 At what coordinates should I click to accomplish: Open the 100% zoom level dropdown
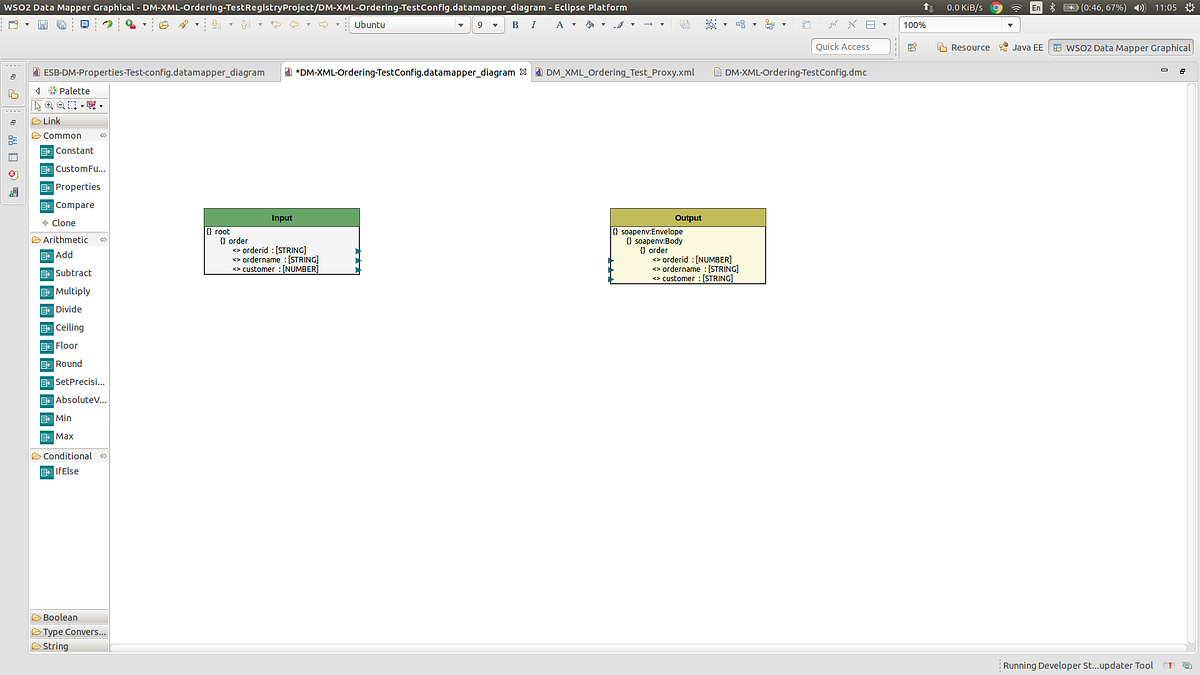[x=1010, y=24]
